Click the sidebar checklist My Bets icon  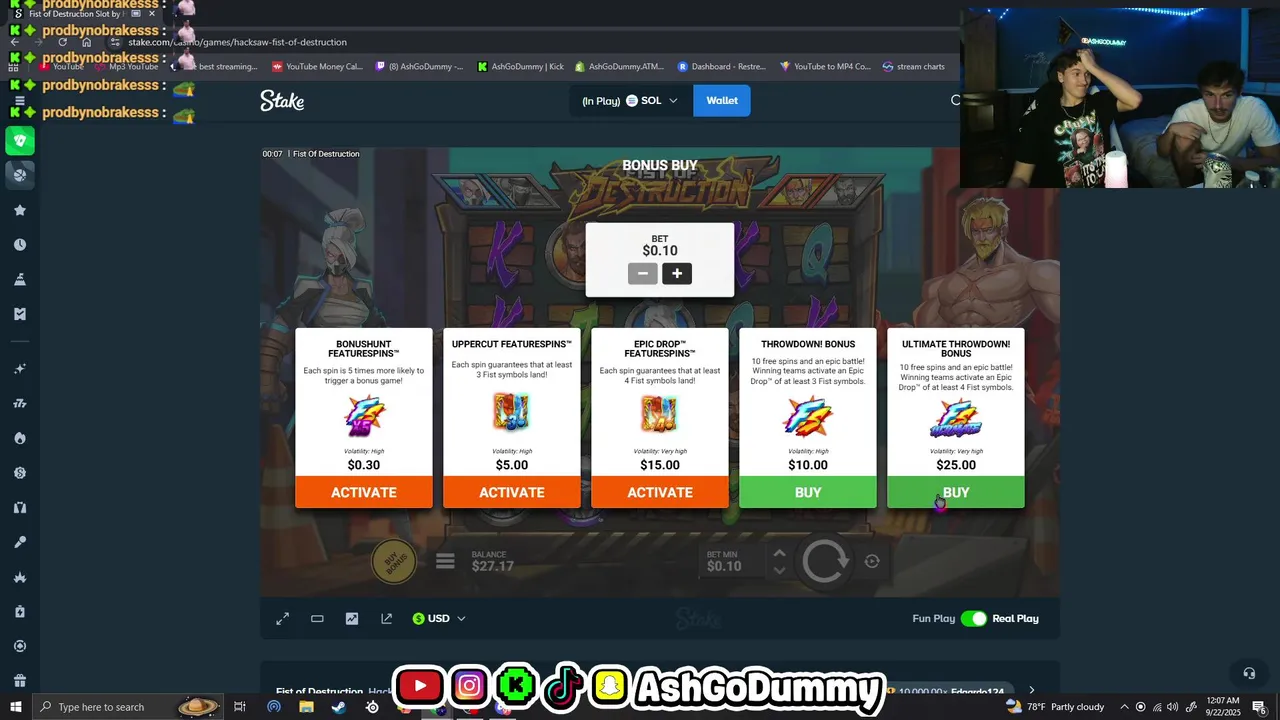point(20,314)
